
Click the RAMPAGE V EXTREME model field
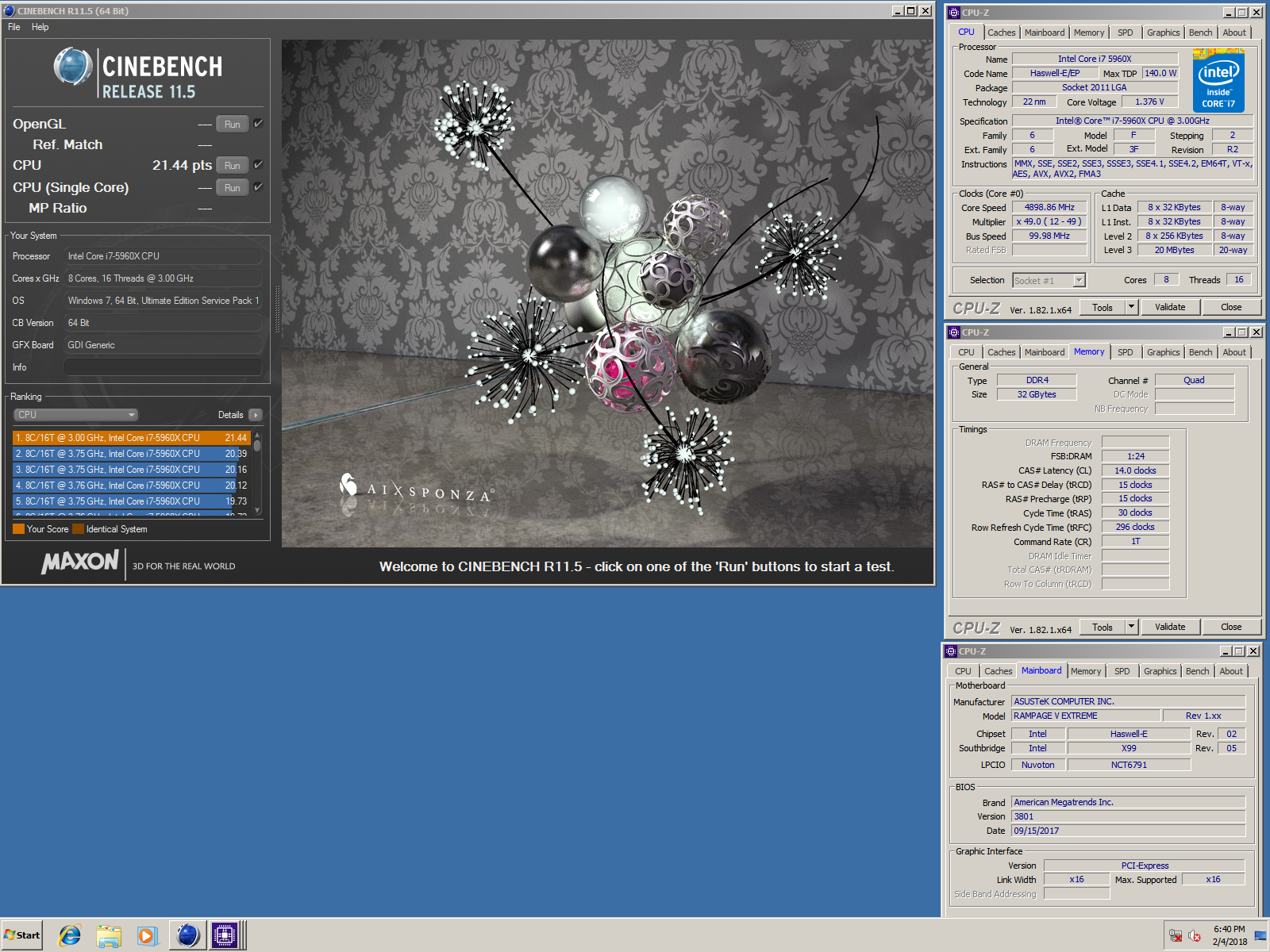(1086, 716)
